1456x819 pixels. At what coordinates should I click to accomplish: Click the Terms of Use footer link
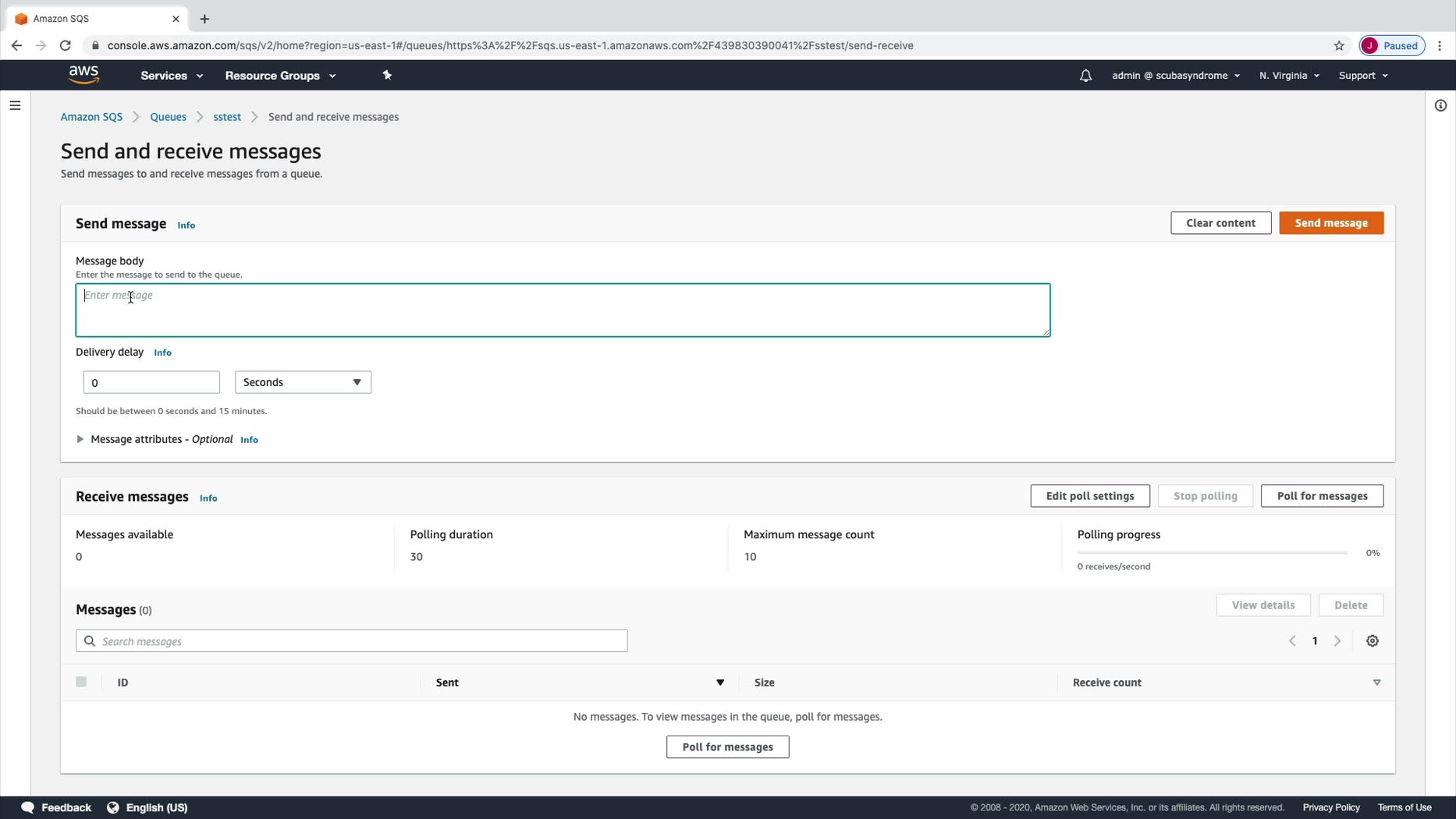(x=1404, y=807)
